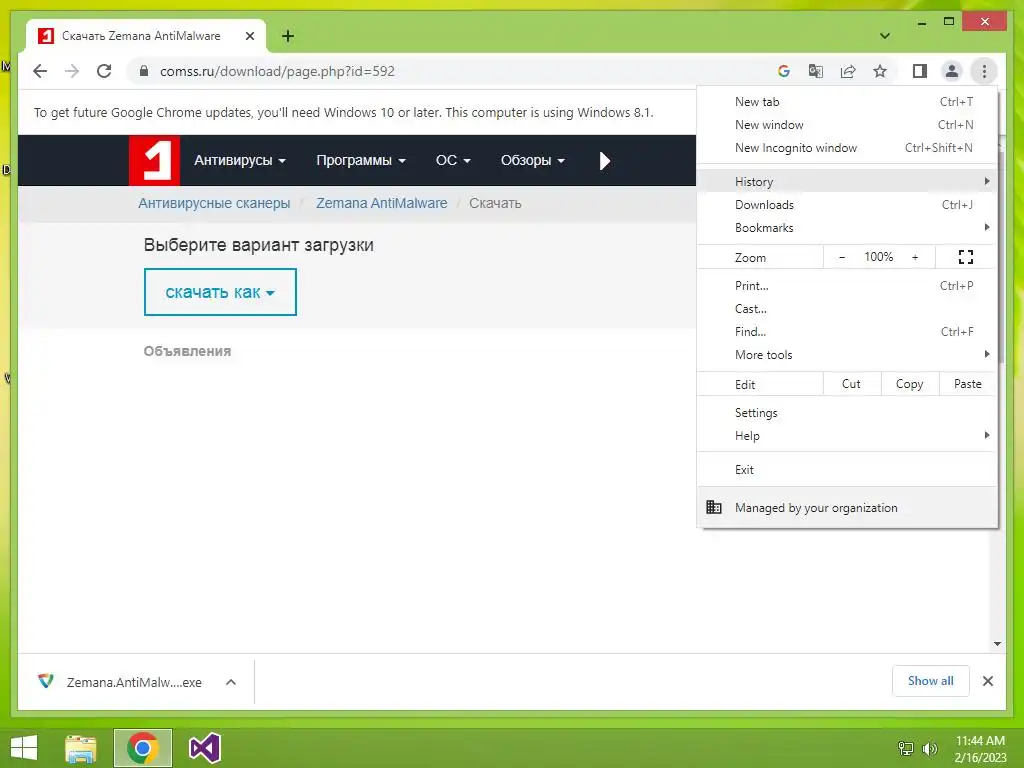The width and height of the screenshot is (1024, 768).
Task: Select Cast... in the menu
Action: [847, 308]
